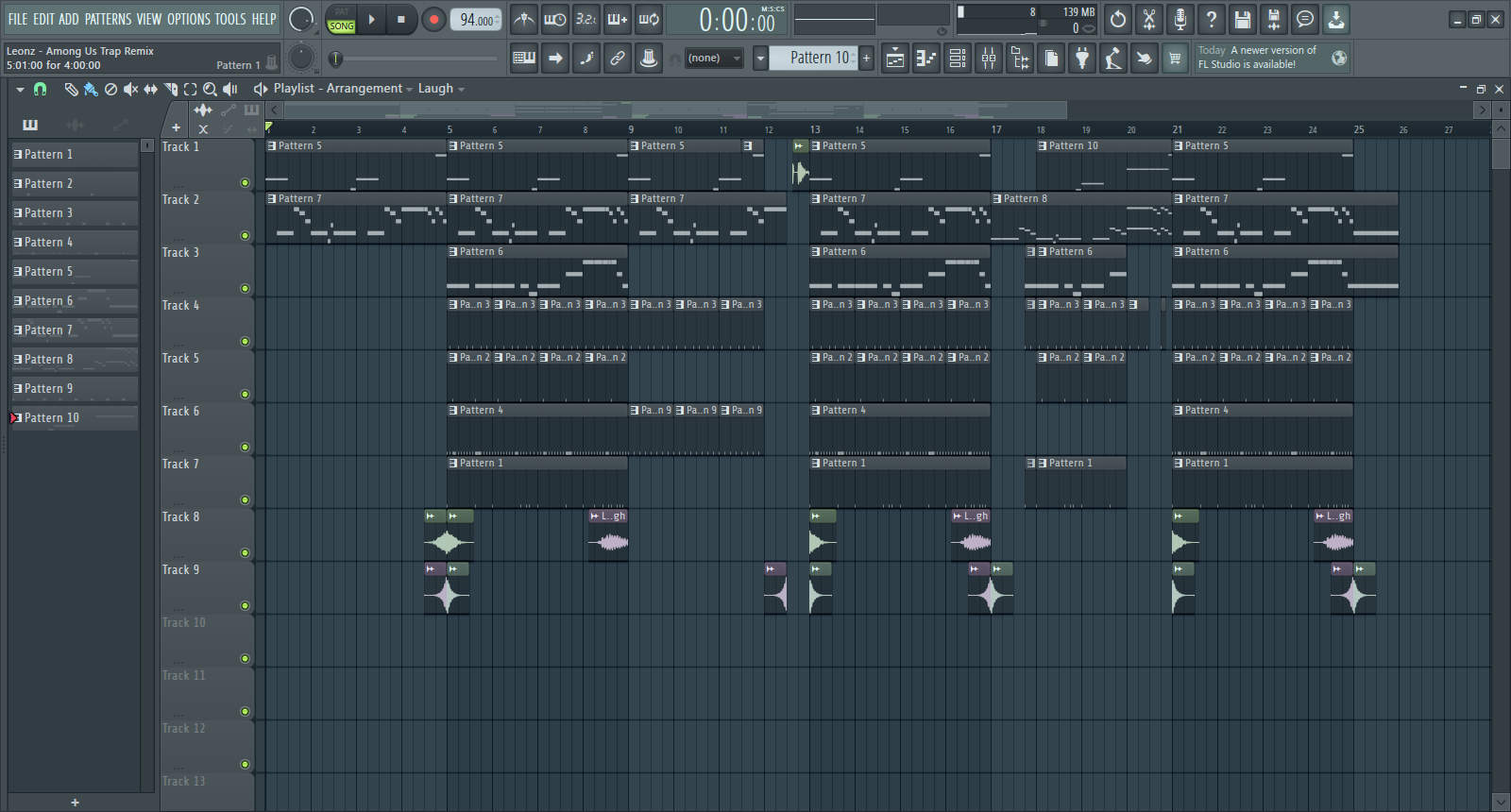Select the Slice tool in playlist

point(171,89)
